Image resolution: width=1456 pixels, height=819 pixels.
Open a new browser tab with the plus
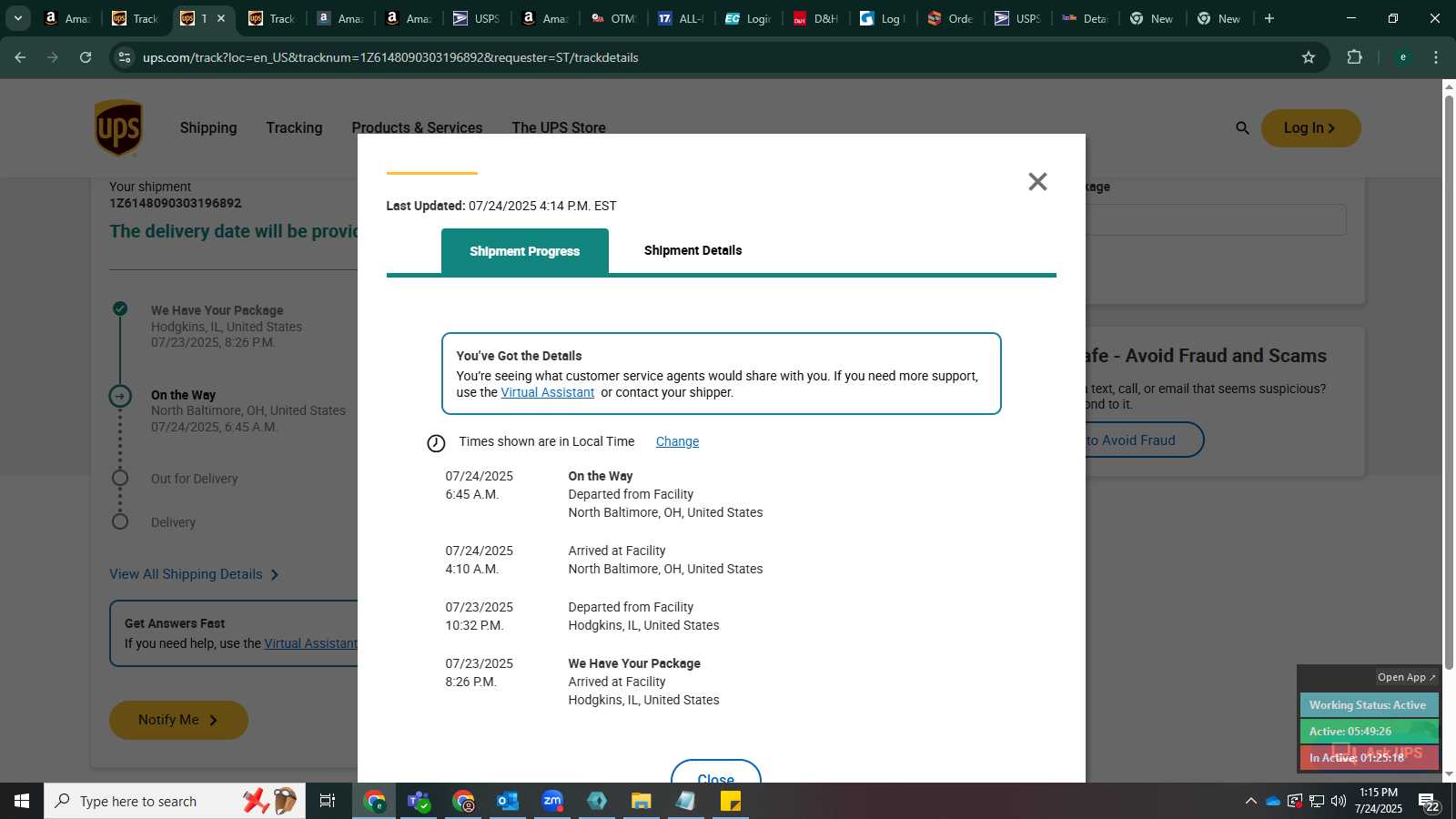pyautogui.click(x=1269, y=18)
